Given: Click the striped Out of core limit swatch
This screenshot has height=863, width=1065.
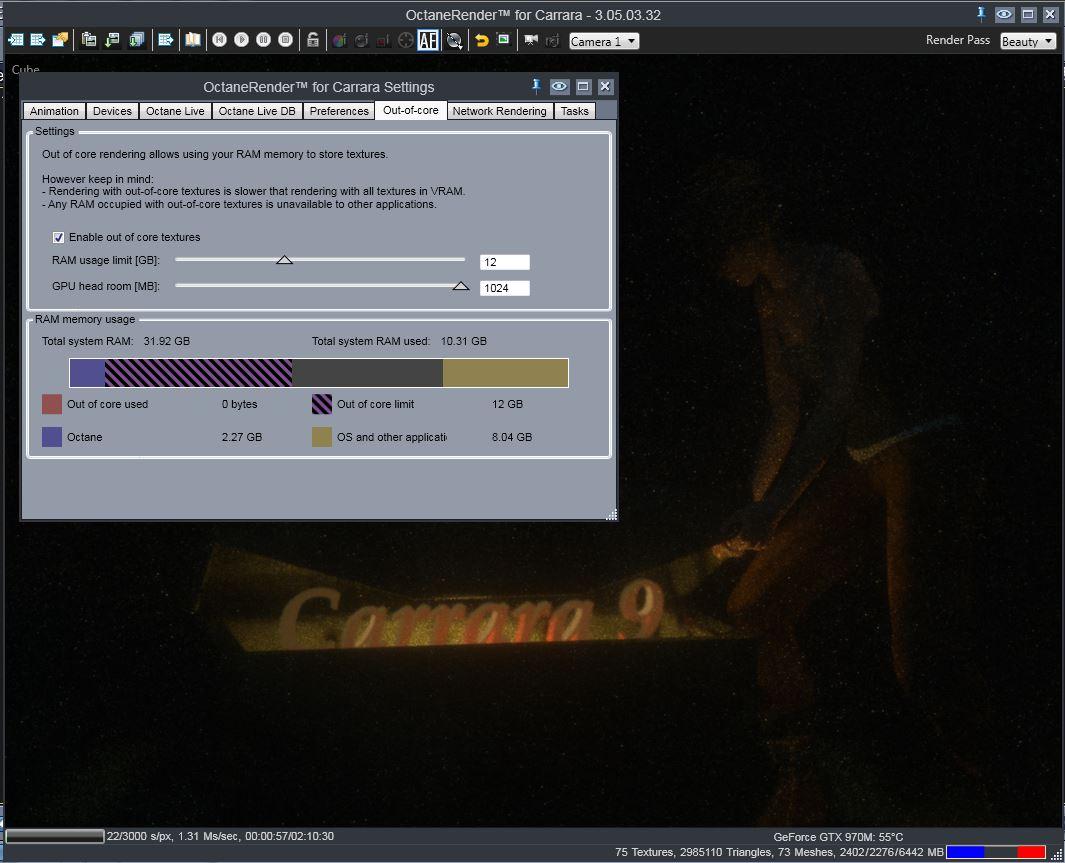Looking at the screenshot, I should coord(322,404).
